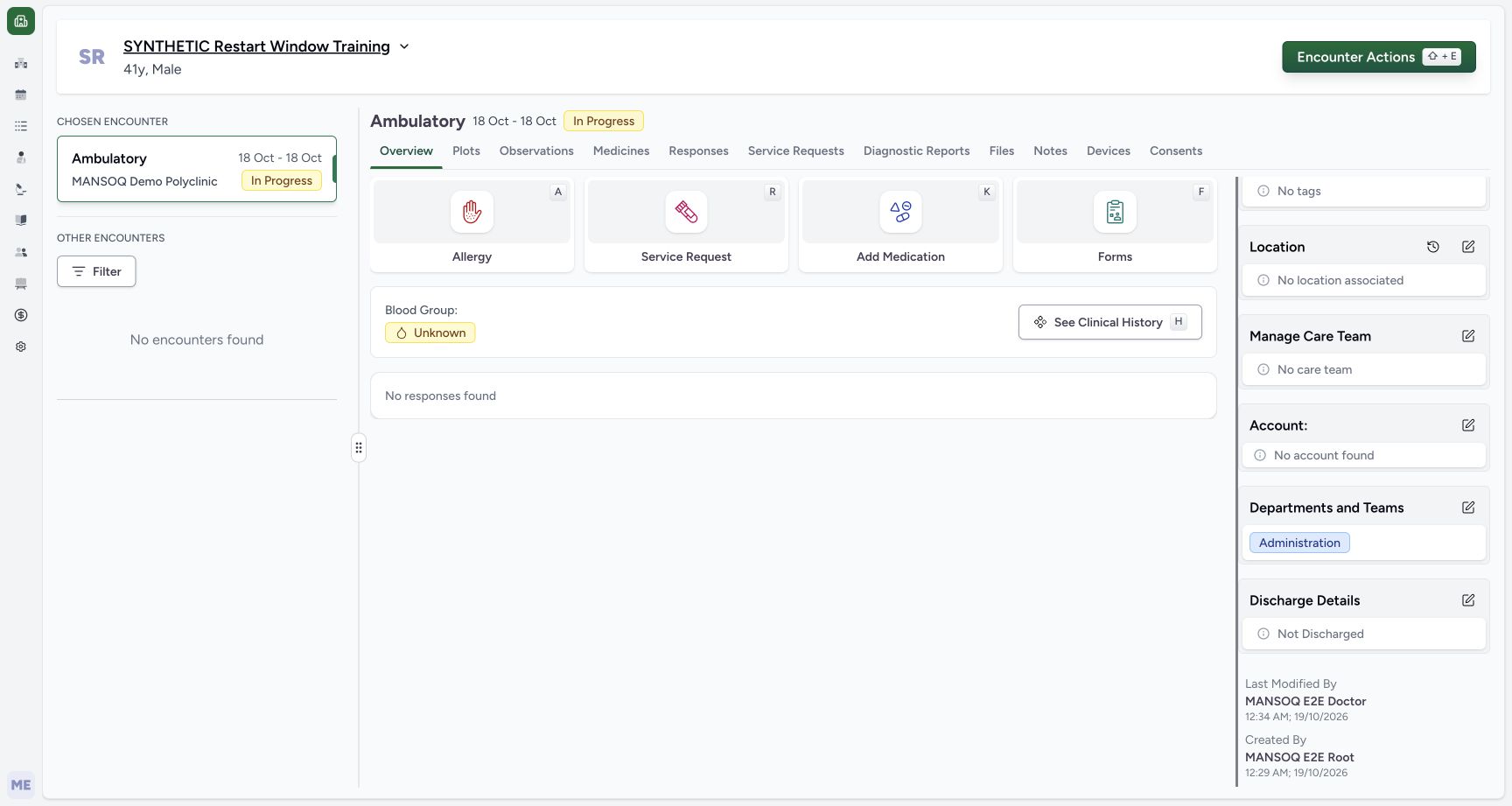
Task: Click the panel resize drag handle
Action: (359, 448)
